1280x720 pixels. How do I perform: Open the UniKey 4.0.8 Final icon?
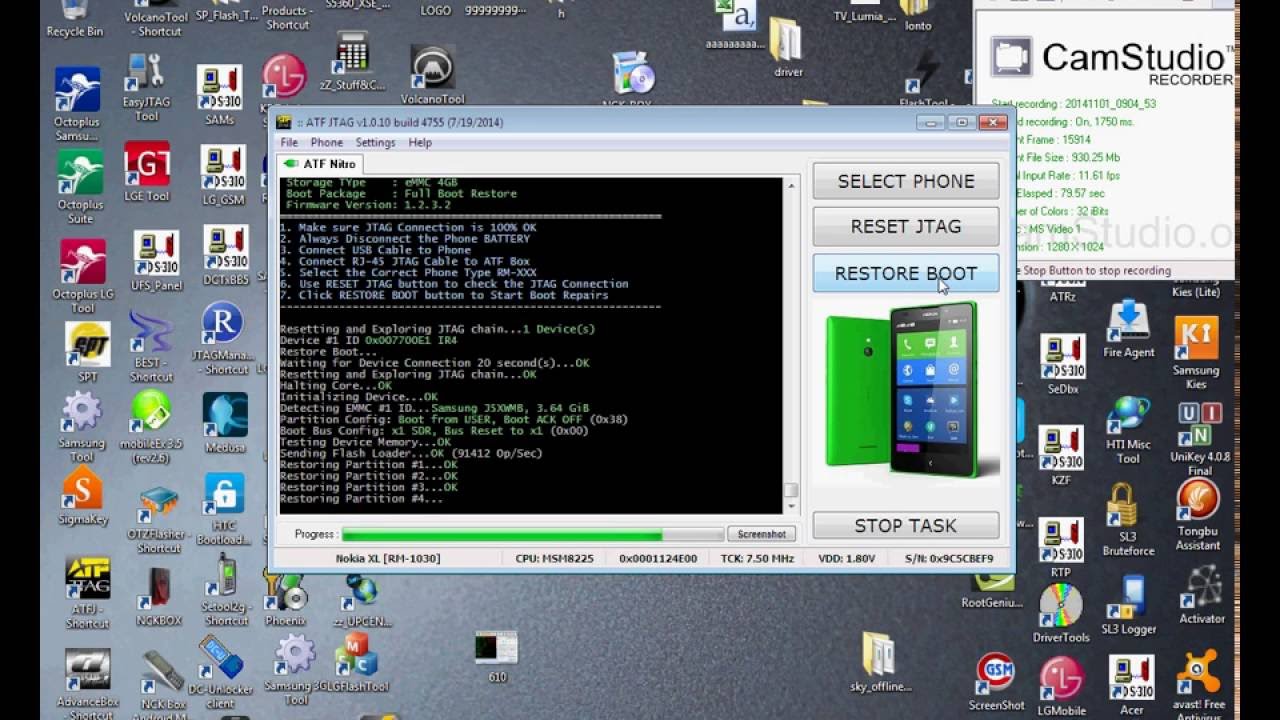point(1200,439)
